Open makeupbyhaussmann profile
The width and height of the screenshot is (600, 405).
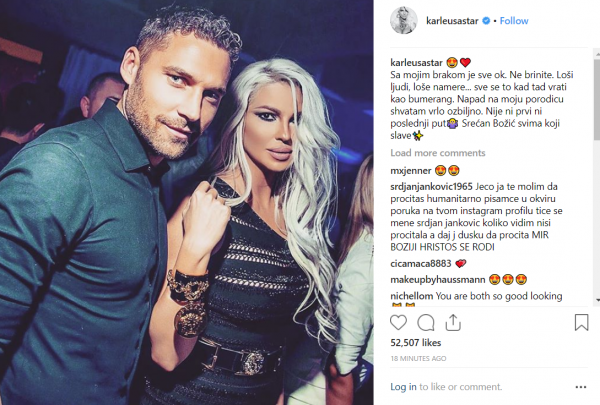point(438,279)
